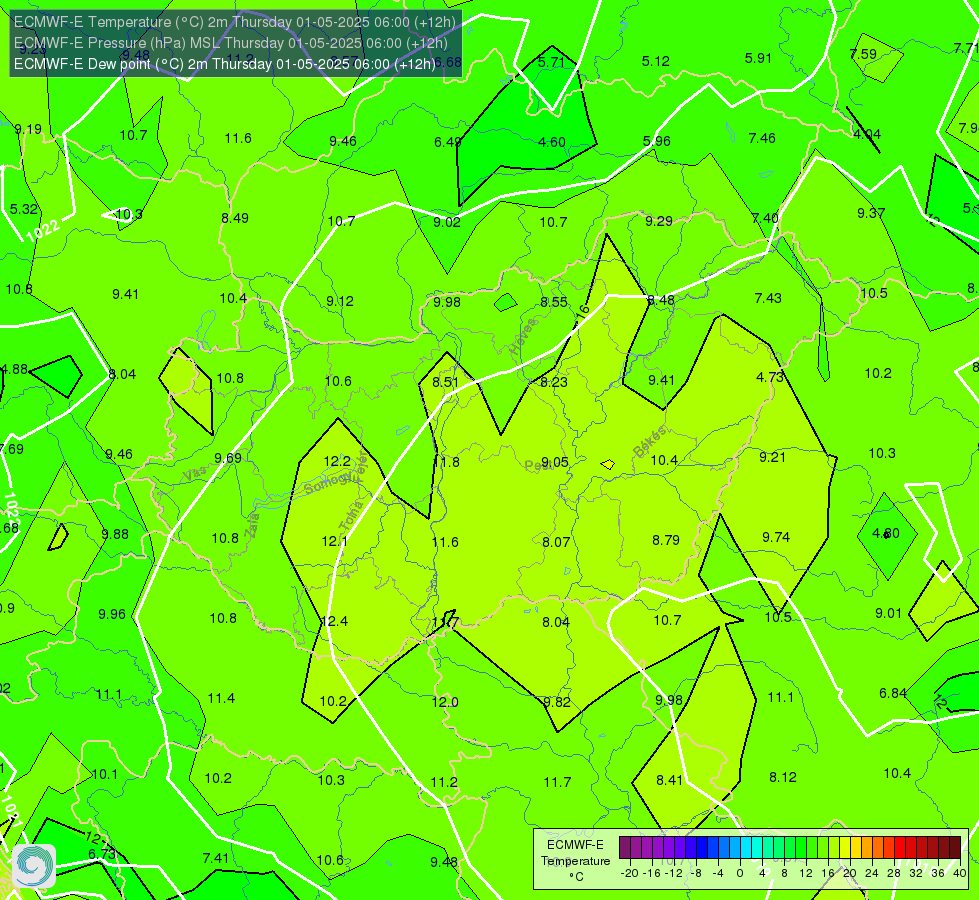Click the temperature value 12.1

pyautogui.click(x=335, y=541)
